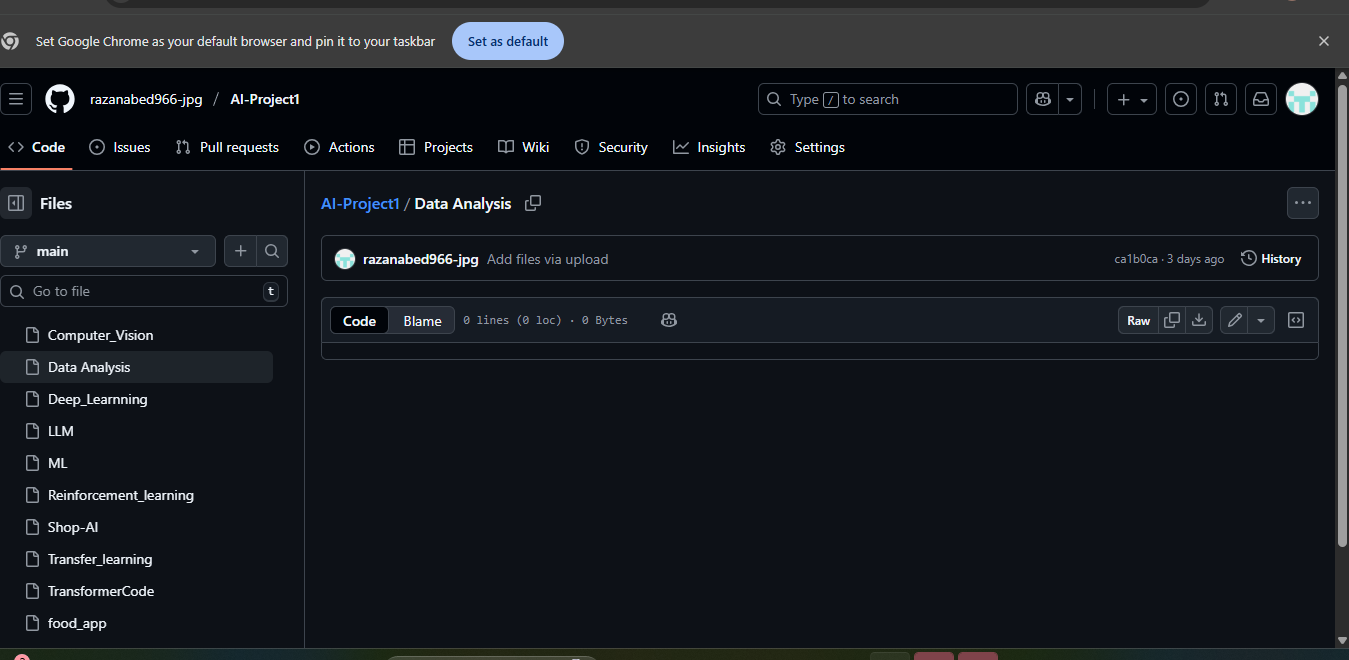Go to GitHub homepage via Octocat logo
The width and height of the screenshot is (1349, 660).
click(60, 99)
